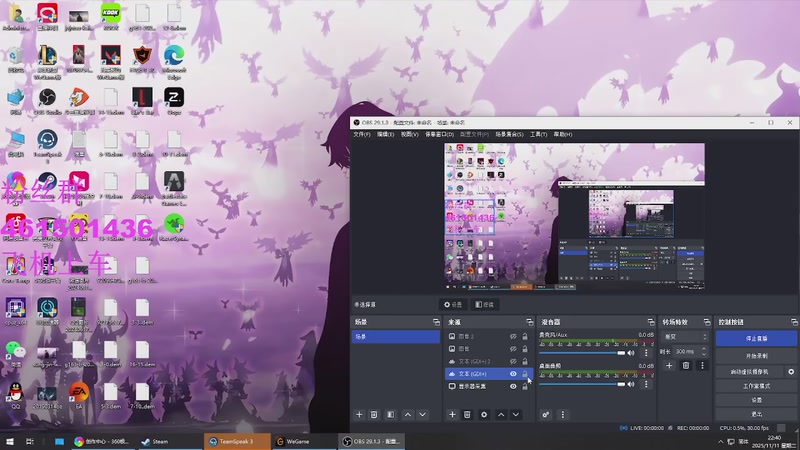
Task: Remove the selected scene with trash icon
Action: coord(374,415)
